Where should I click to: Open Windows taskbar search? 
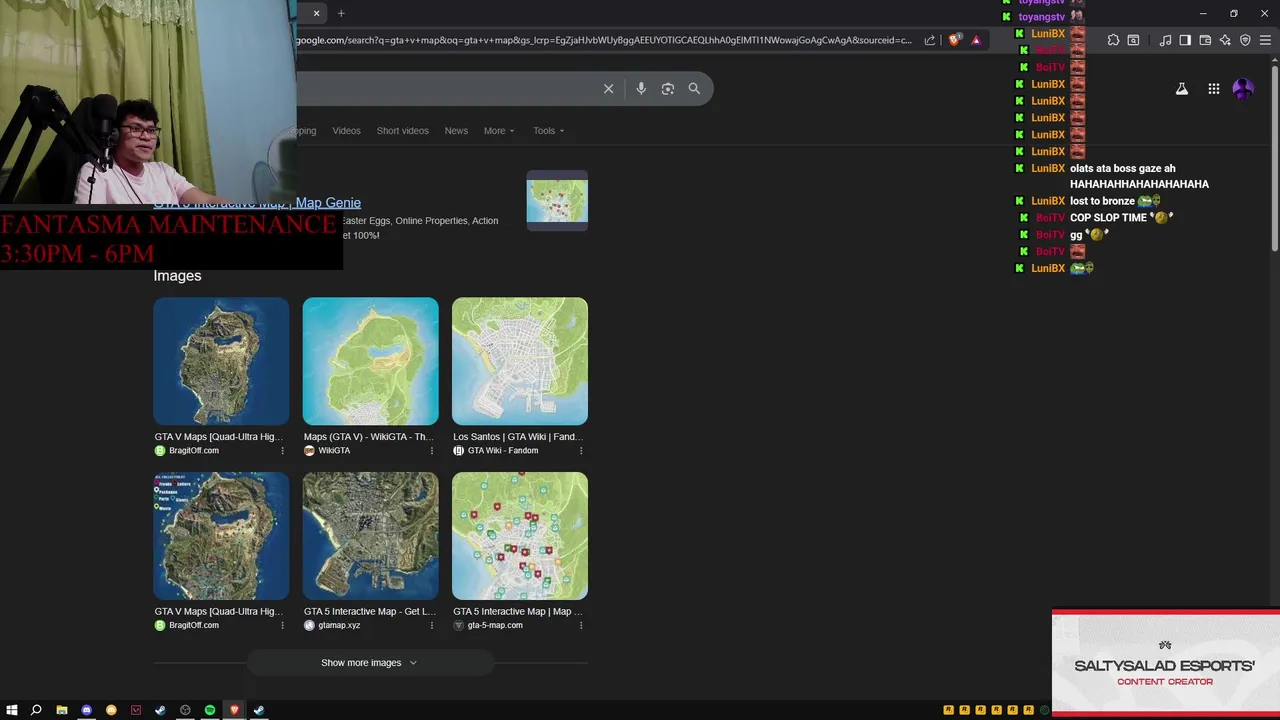[36, 710]
